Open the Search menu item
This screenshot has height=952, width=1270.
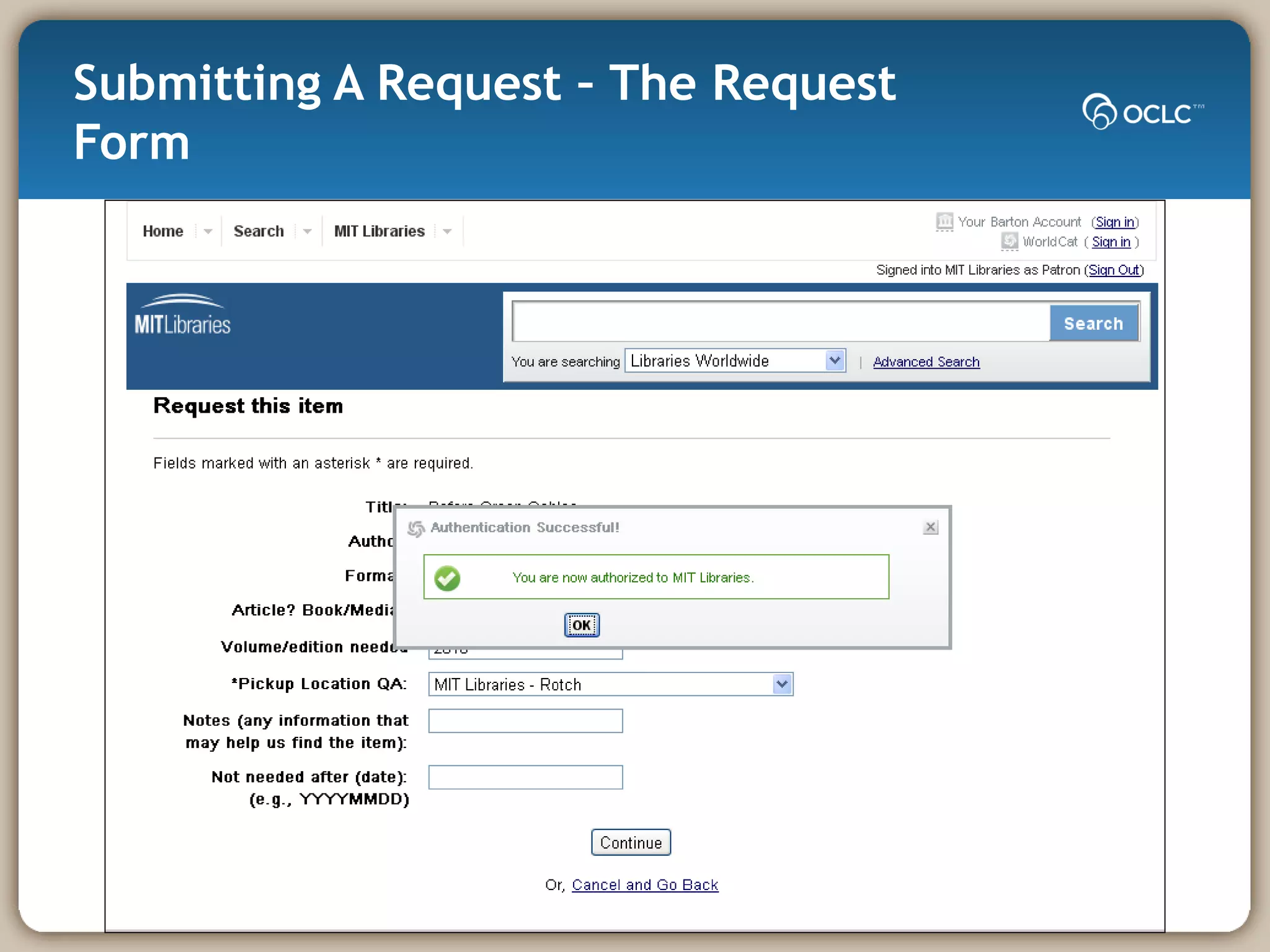click(259, 231)
